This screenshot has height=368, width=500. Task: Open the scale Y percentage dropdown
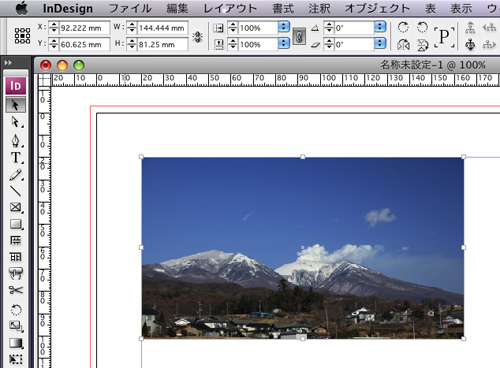pos(284,43)
